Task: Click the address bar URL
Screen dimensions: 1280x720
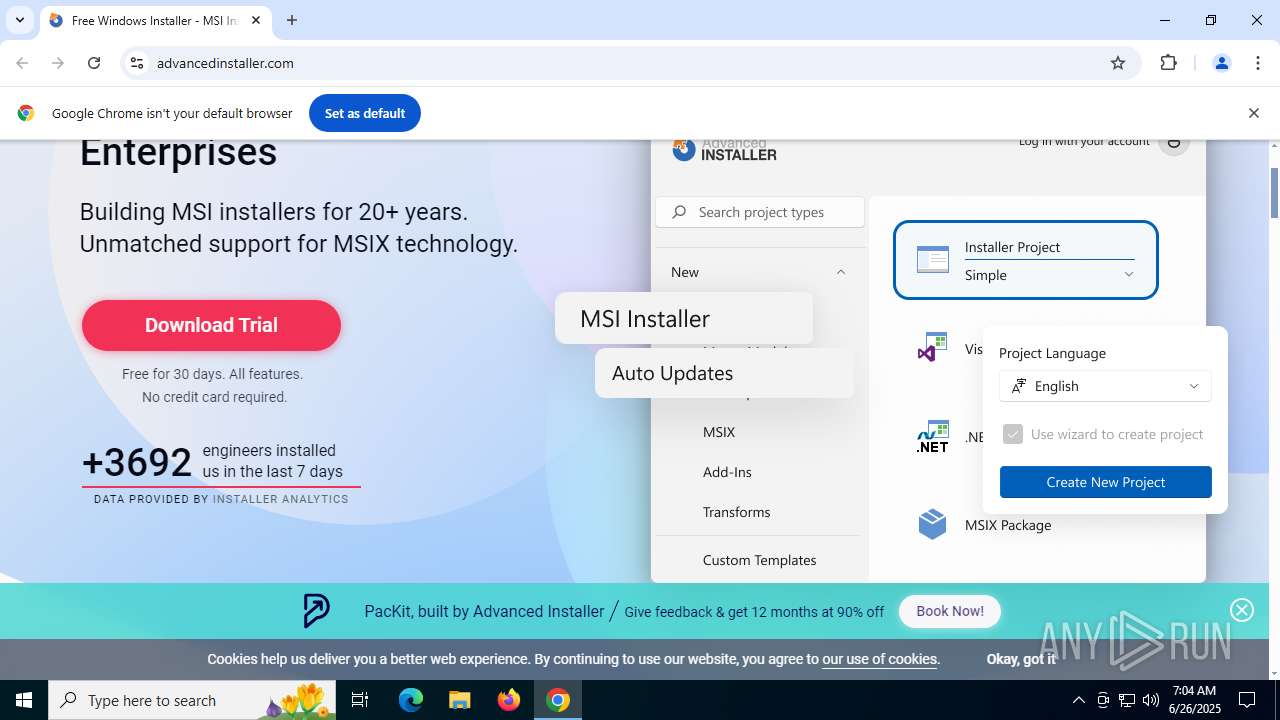Action: pyautogui.click(x=225, y=63)
